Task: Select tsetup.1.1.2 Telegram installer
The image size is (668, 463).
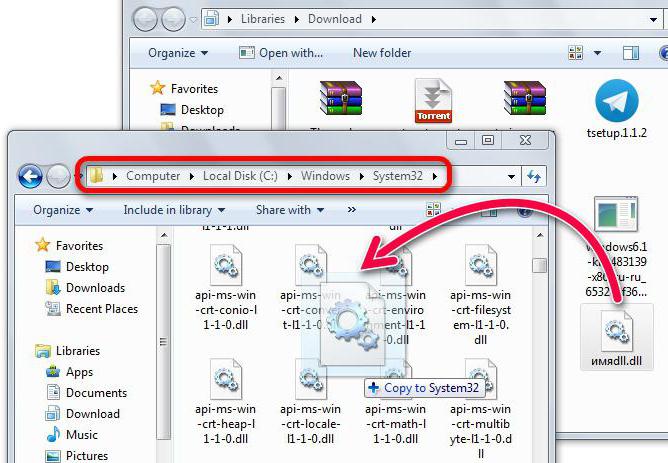Action: pos(616,109)
